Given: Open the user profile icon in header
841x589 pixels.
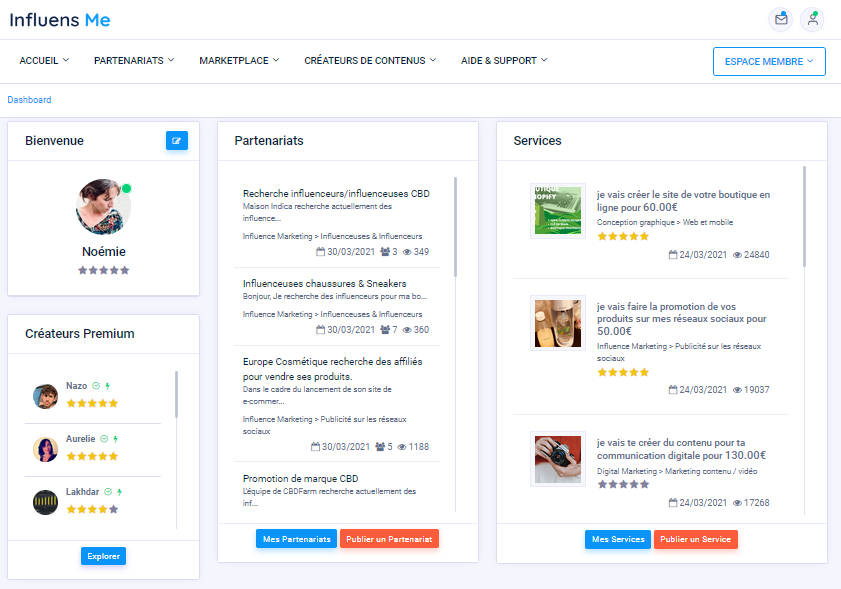Looking at the screenshot, I should (x=813, y=19).
